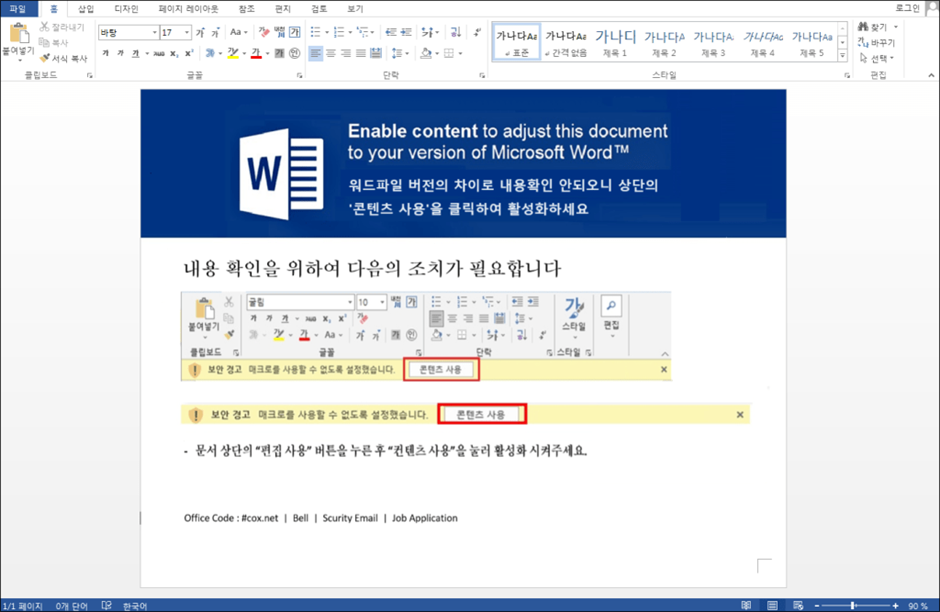Apply the 제목 3 heading style
Screen dimensions: 940x612
(713, 42)
